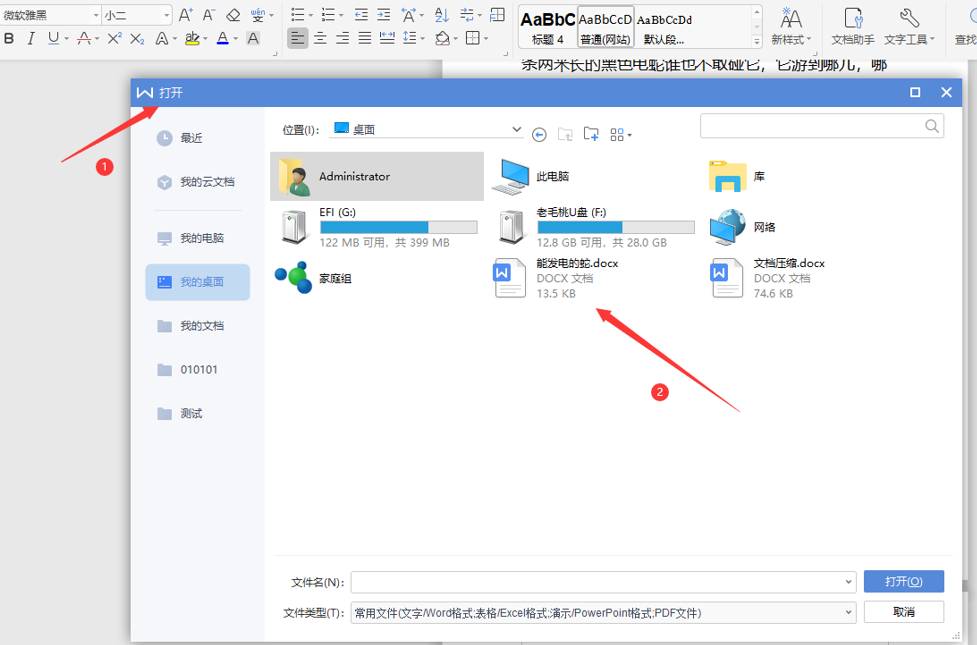Toggle italic formatting in the ribbon
The image size is (977, 645).
click(31, 39)
